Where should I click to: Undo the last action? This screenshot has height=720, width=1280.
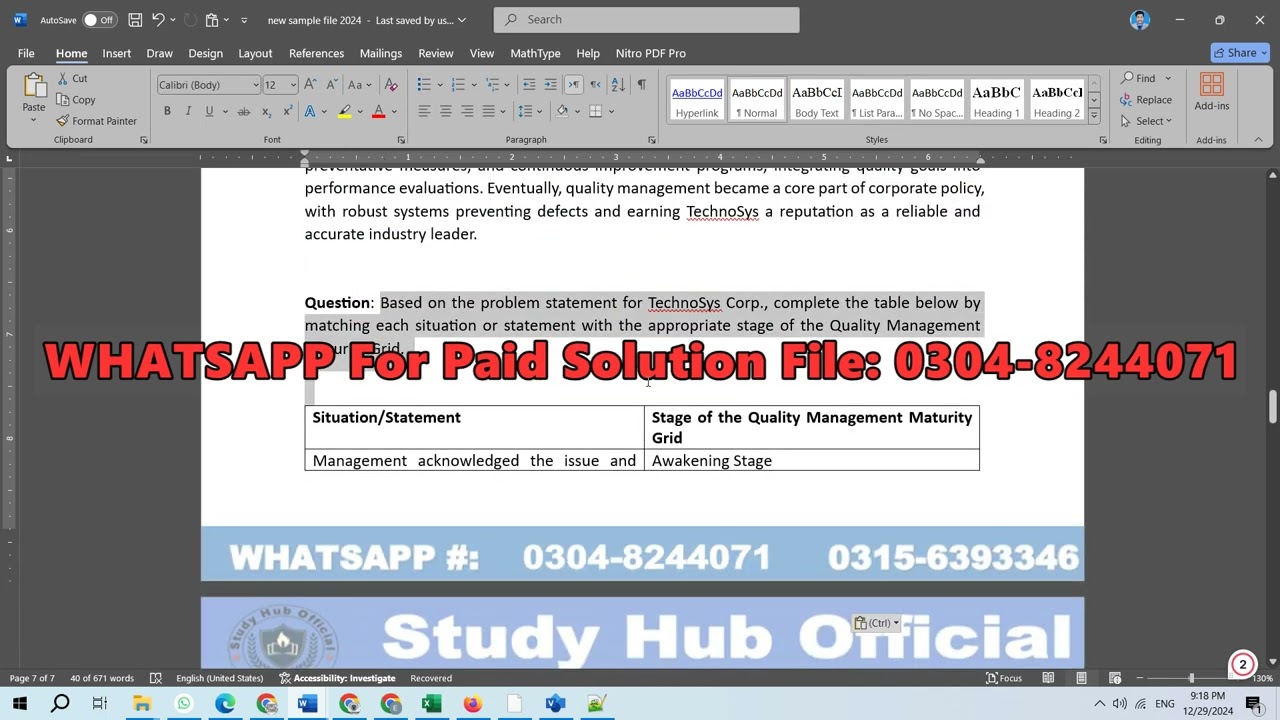click(x=158, y=20)
